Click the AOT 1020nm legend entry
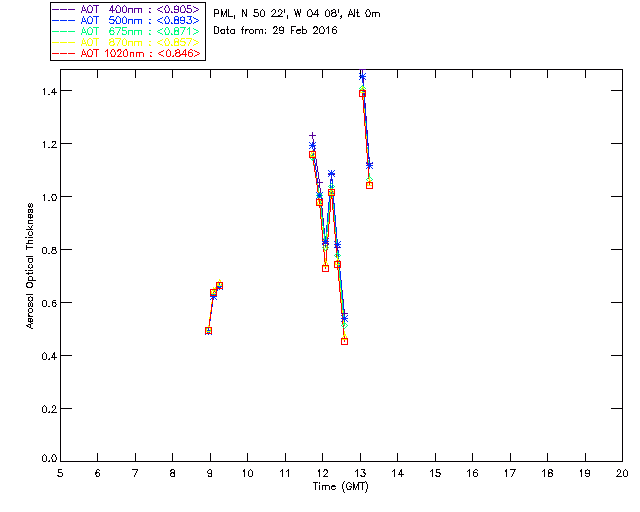This screenshot has width=640, height=512. tap(126, 53)
